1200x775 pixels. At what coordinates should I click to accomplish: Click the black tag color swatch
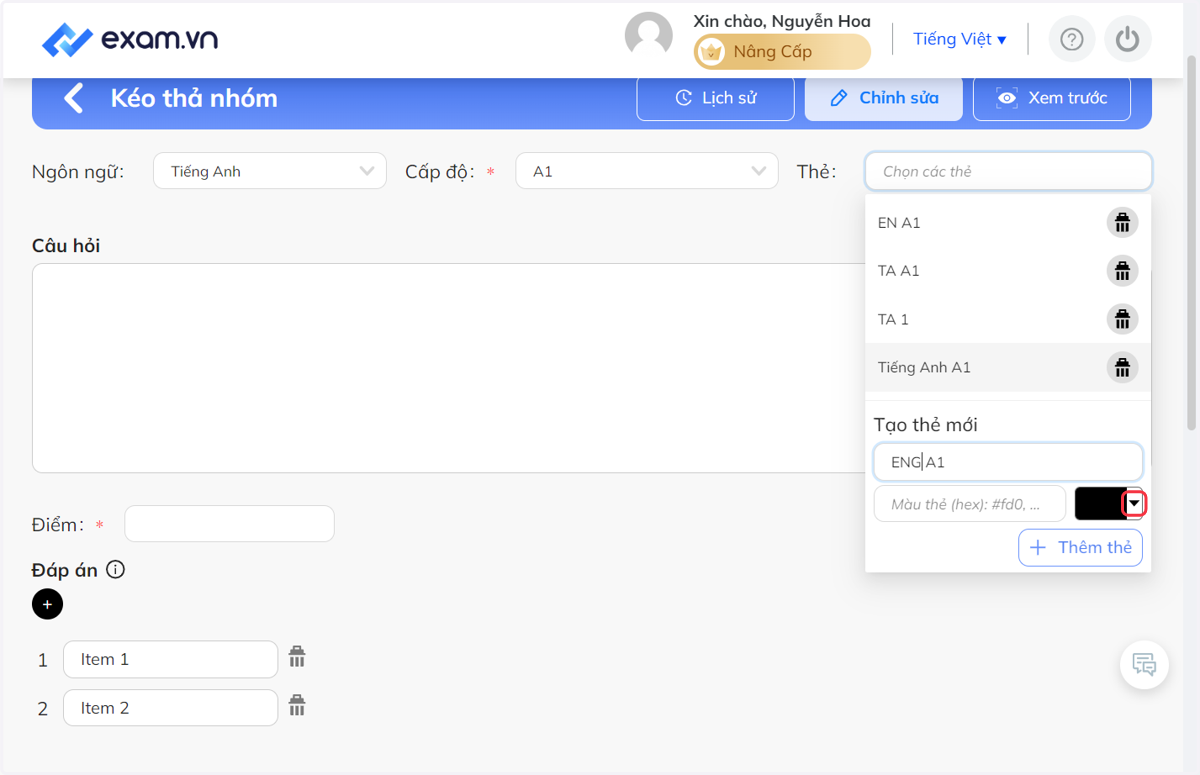coord(1100,504)
